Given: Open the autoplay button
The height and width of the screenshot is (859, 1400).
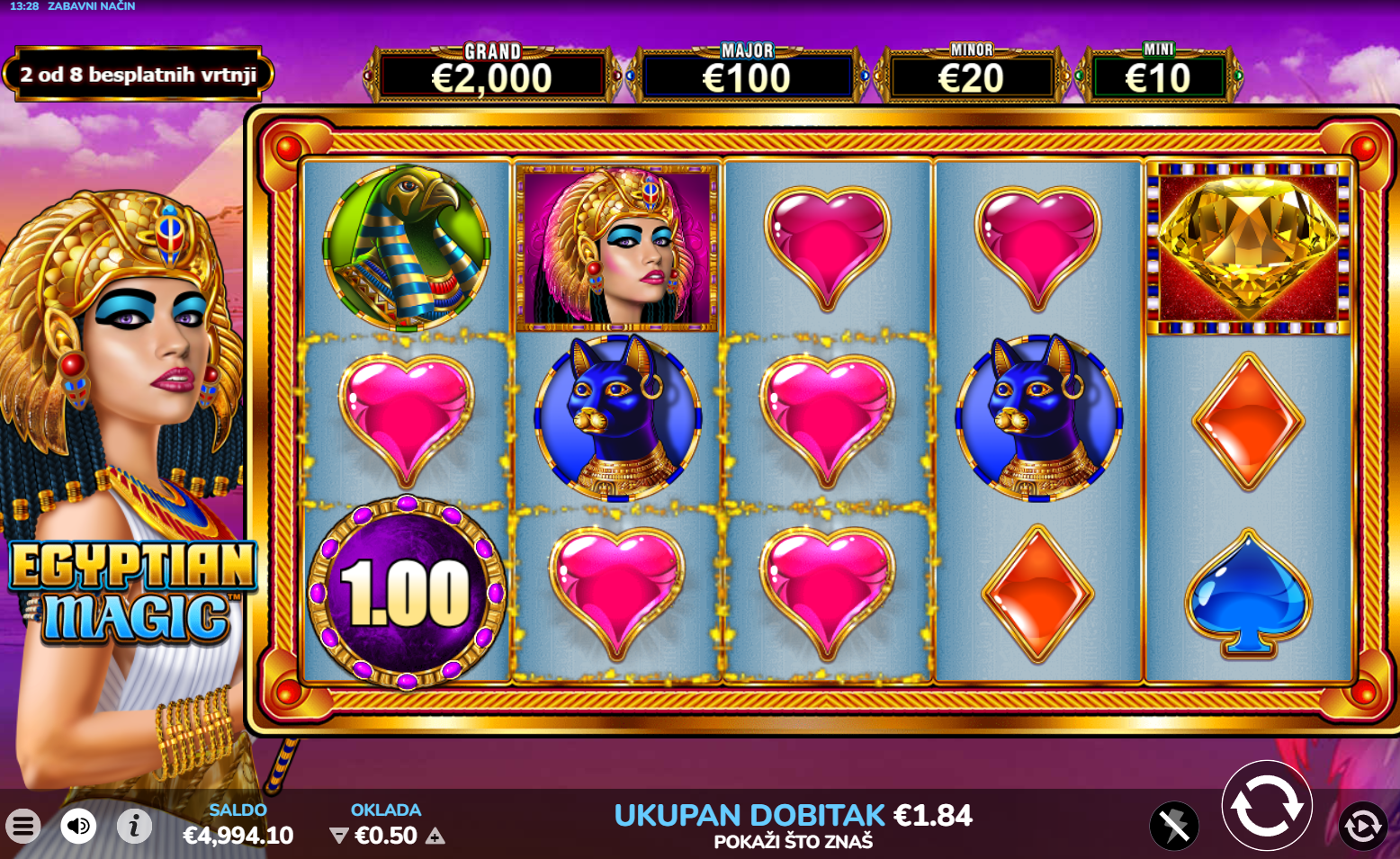Looking at the screenshot, I should 1363,826.
